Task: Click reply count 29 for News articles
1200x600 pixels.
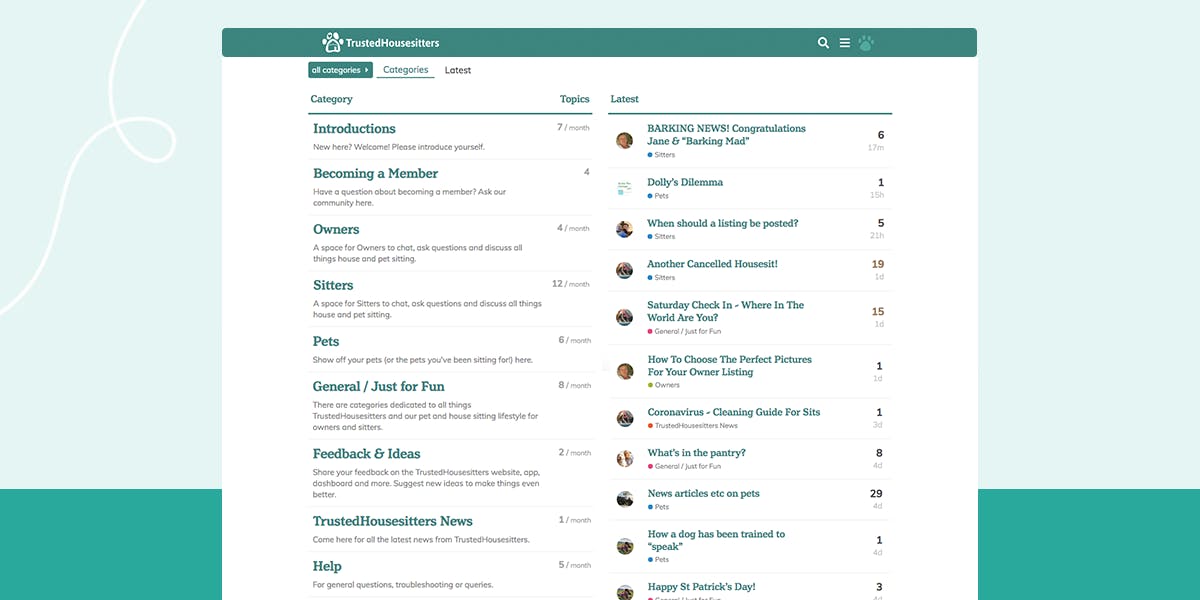Action: point(877,494)
